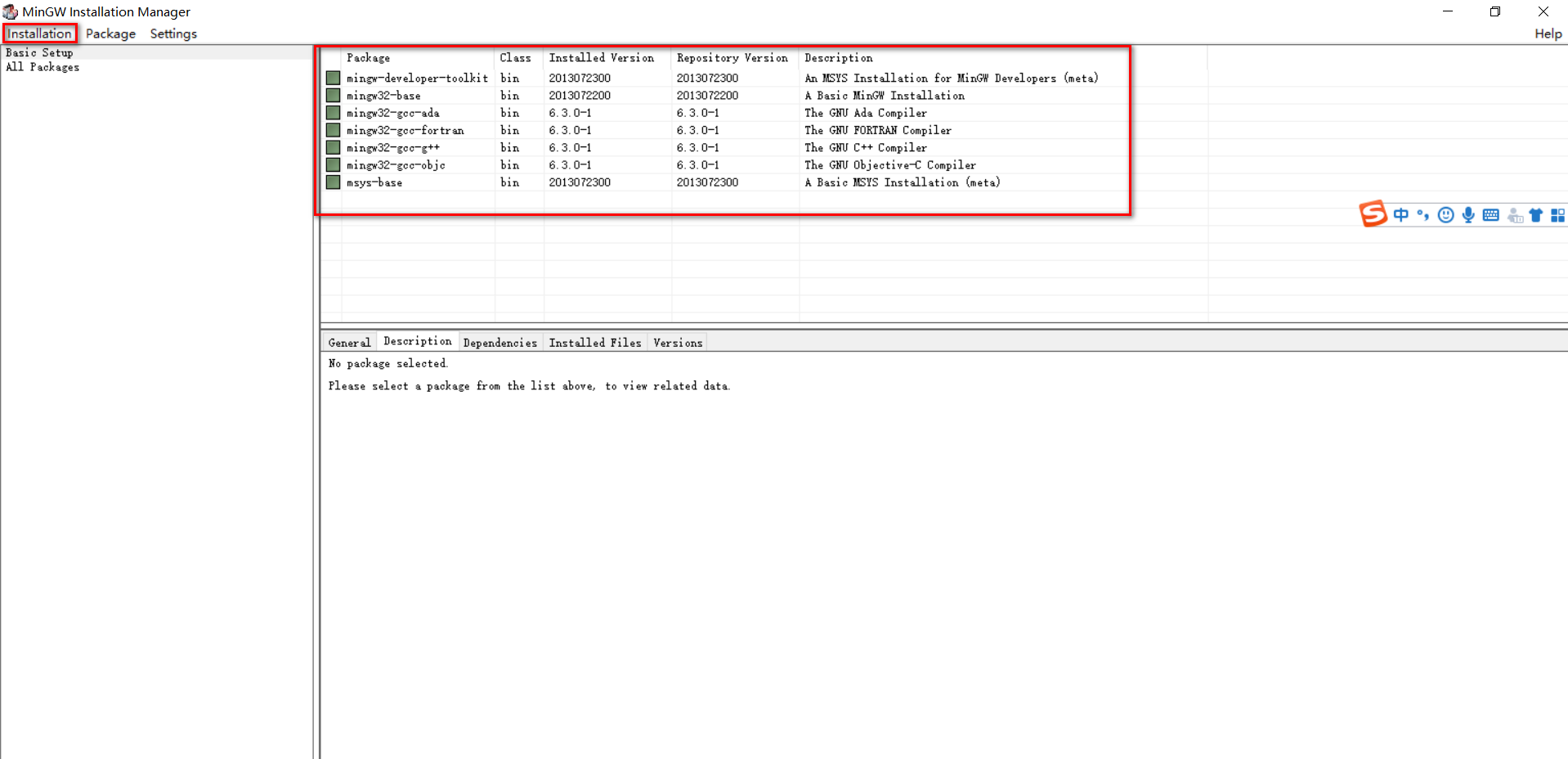The width and height of the screenshot is (1568, 759).
Task: Switch to the Dependencies tab
Action: [x=500, y=343]
